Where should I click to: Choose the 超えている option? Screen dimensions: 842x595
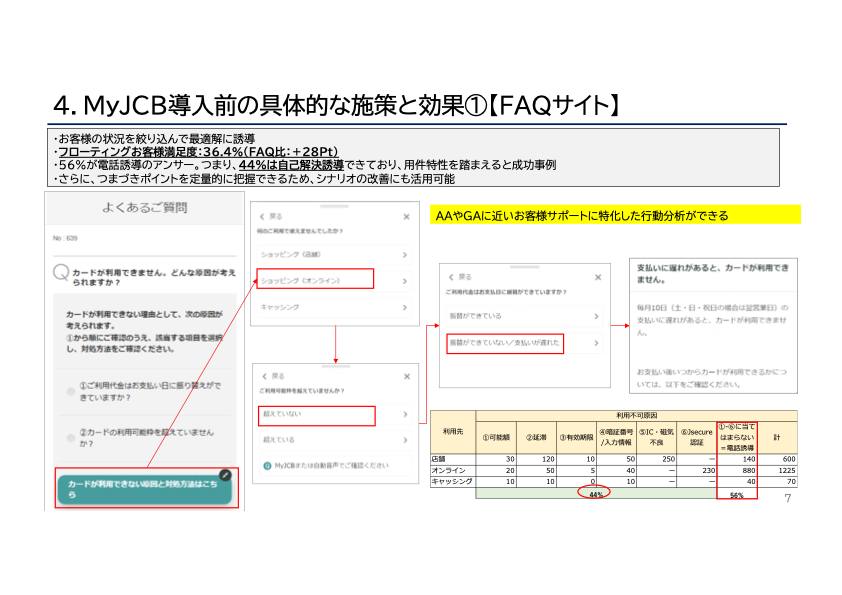point(336,440)
